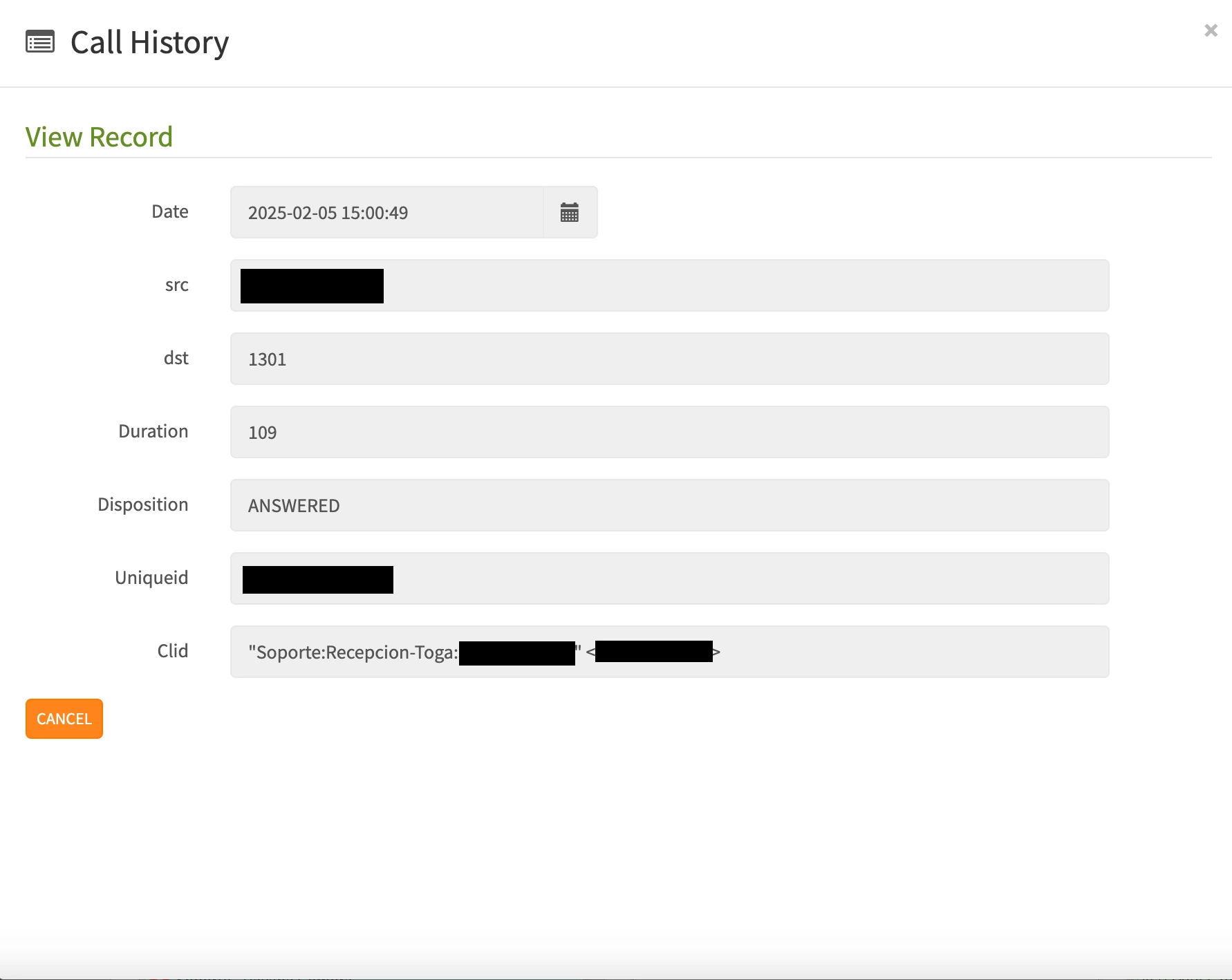Select the dst field containing 1301
The width and height of the screenshot is (1232, 980).
point(669,359)
